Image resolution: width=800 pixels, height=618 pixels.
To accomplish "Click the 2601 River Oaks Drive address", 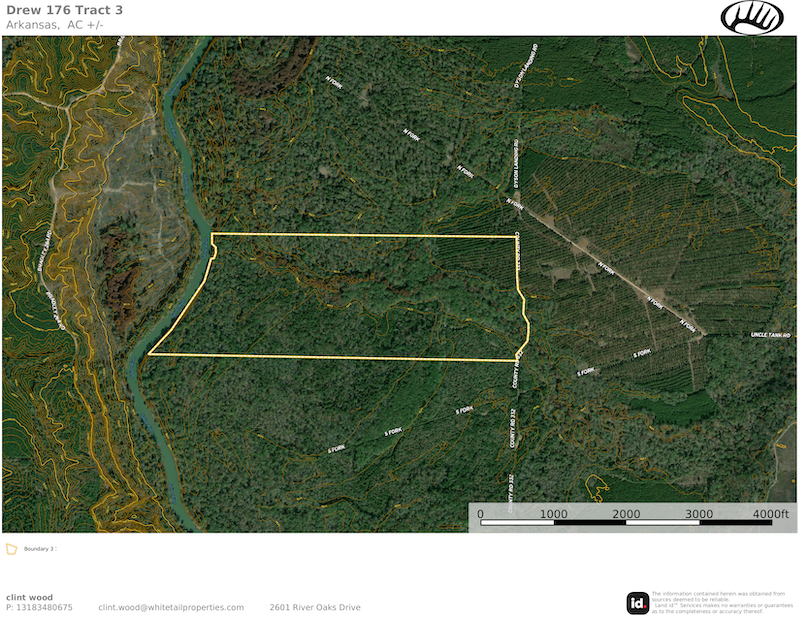I will tap(314, 607).
